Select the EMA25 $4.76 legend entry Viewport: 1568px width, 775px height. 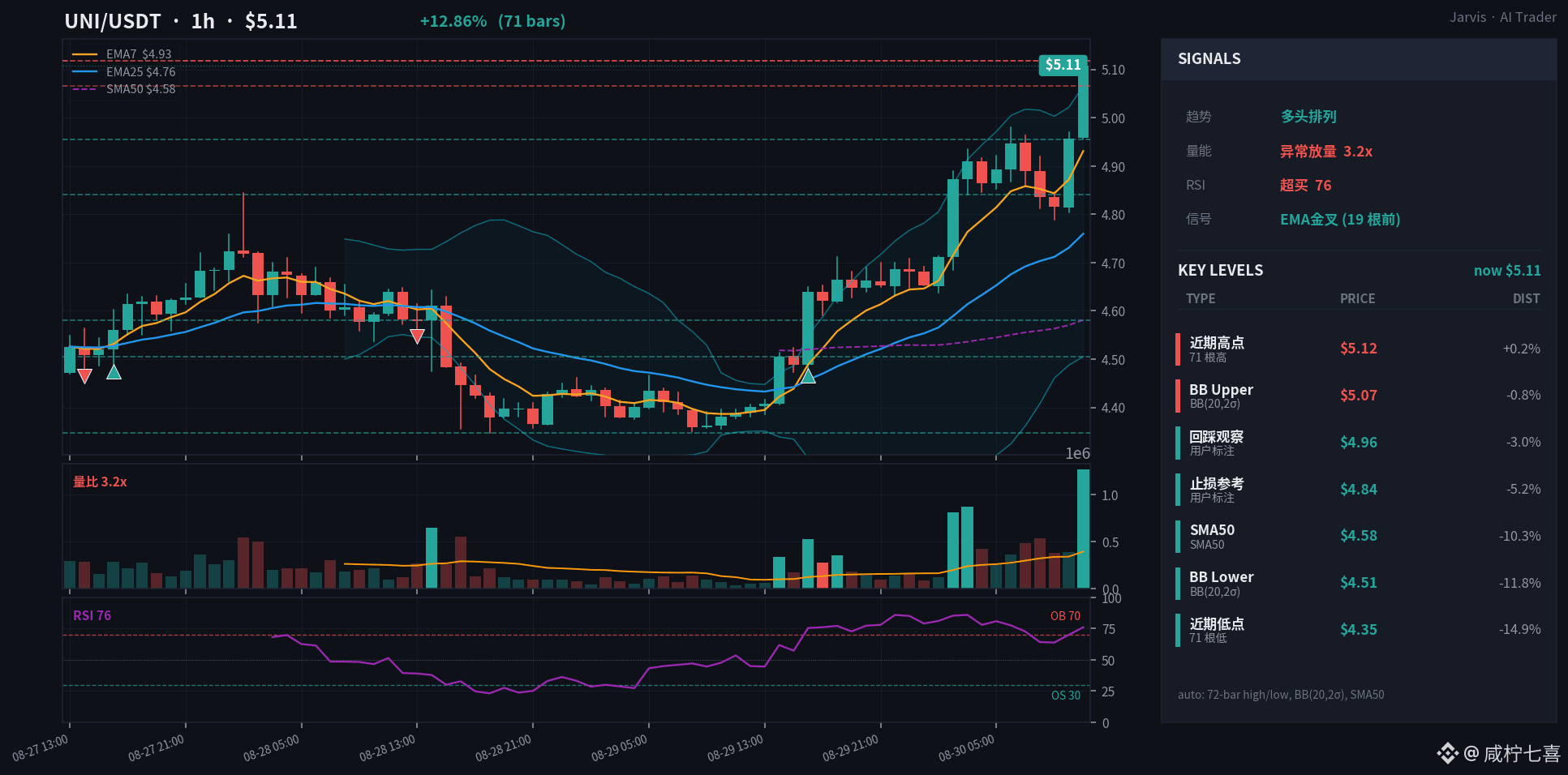point(124,71)
